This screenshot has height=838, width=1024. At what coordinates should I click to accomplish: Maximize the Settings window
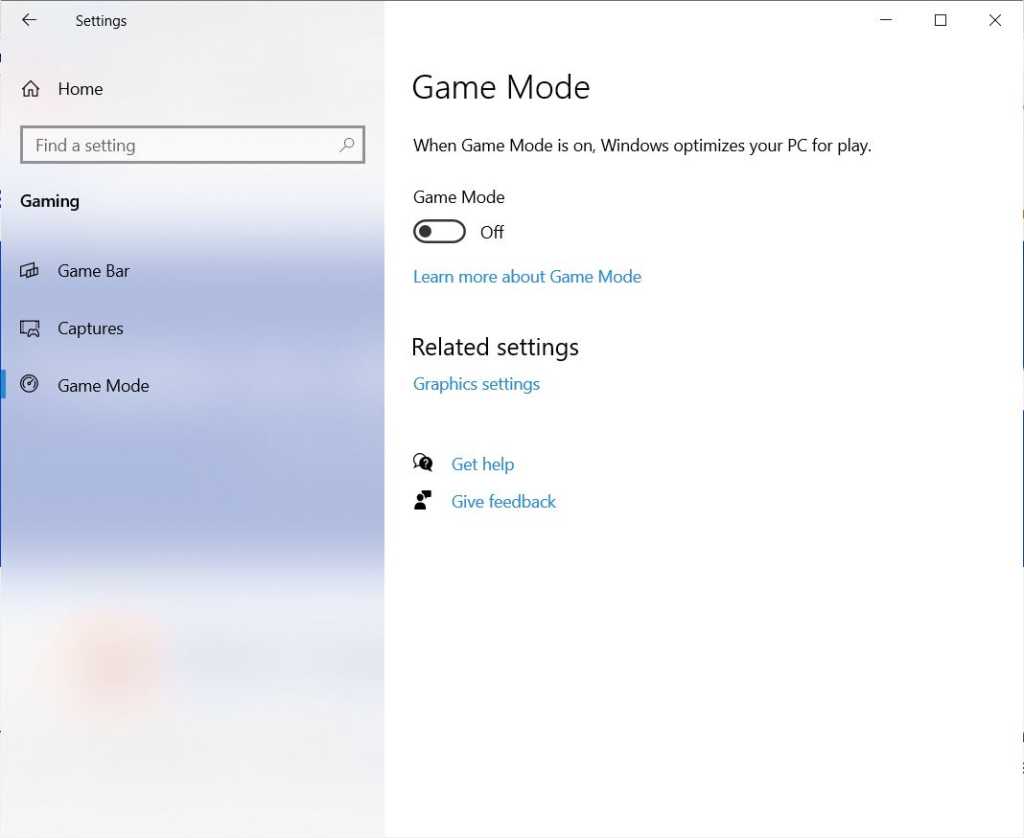tap(940, 20)
